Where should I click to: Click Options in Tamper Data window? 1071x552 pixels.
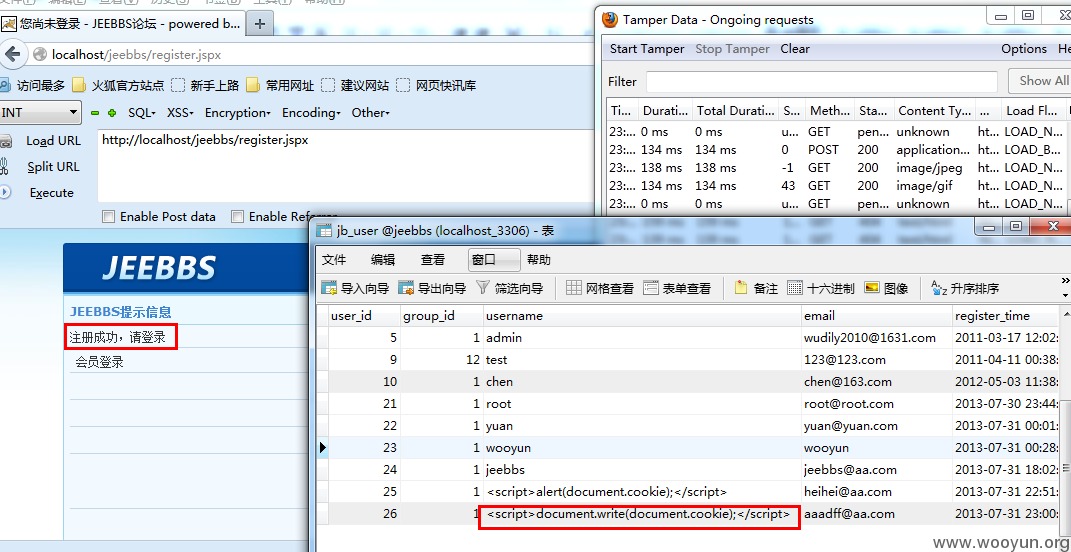[1024, 49]
